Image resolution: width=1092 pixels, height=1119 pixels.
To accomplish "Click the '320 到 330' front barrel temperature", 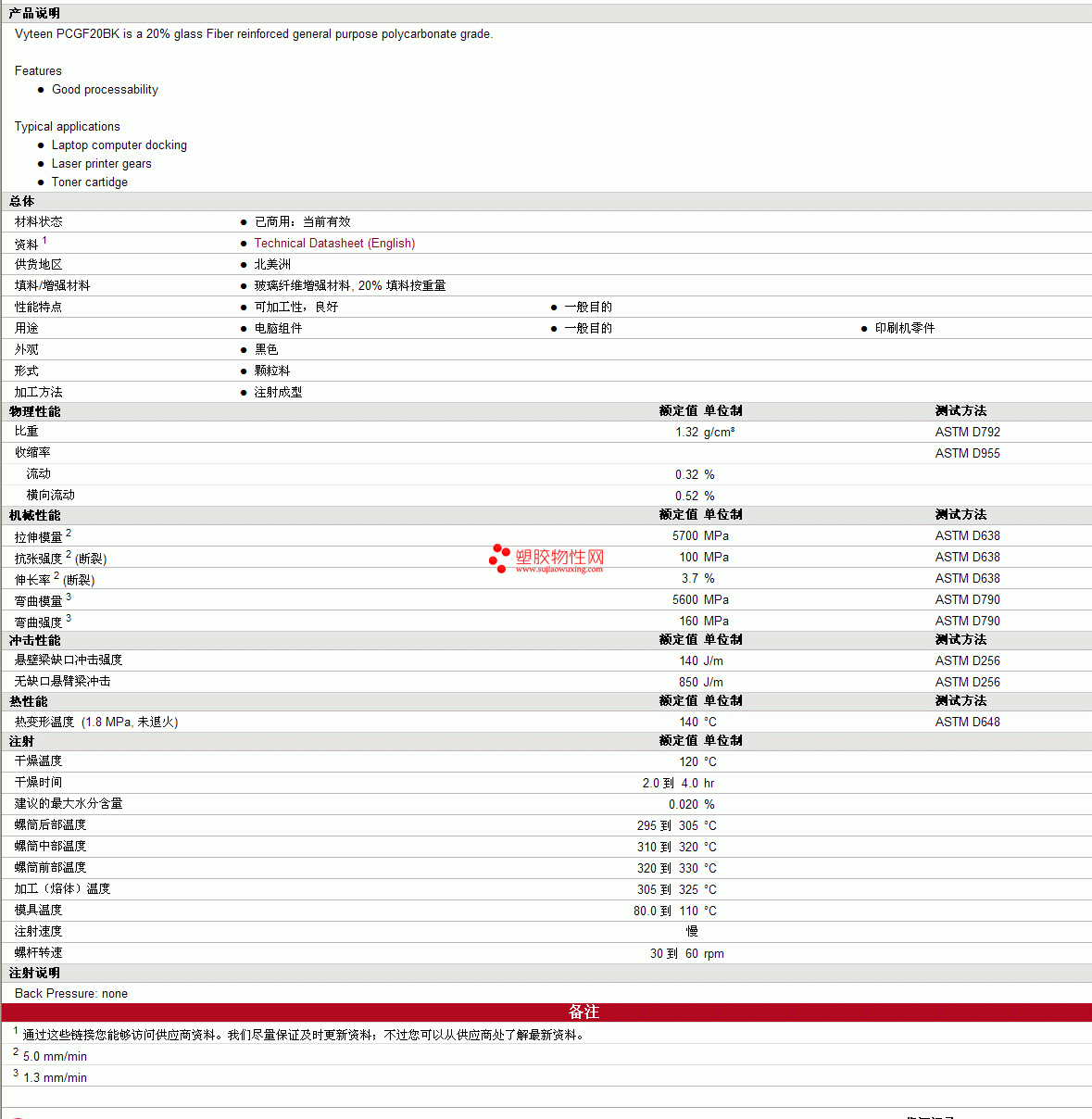I will tap(668, 868).
